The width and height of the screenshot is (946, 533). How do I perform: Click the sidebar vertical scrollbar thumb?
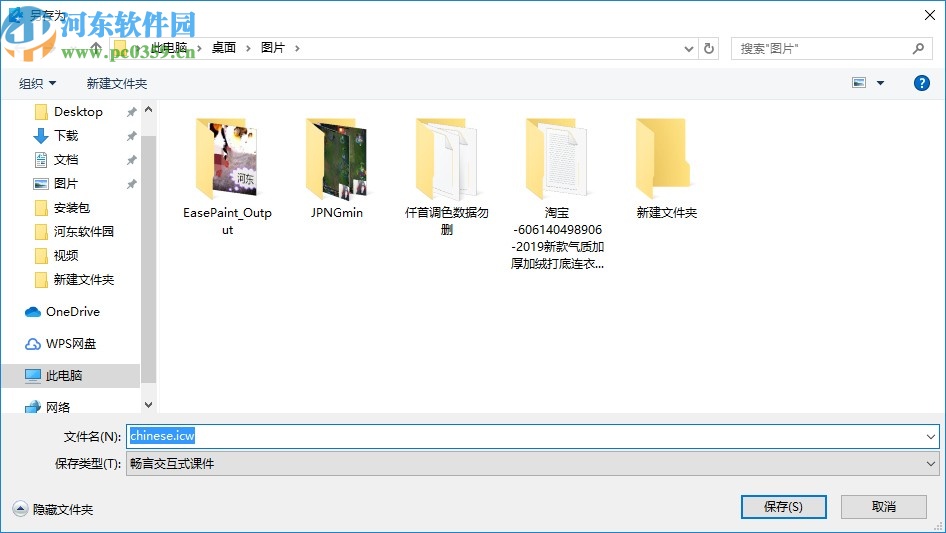pos(148,260)
